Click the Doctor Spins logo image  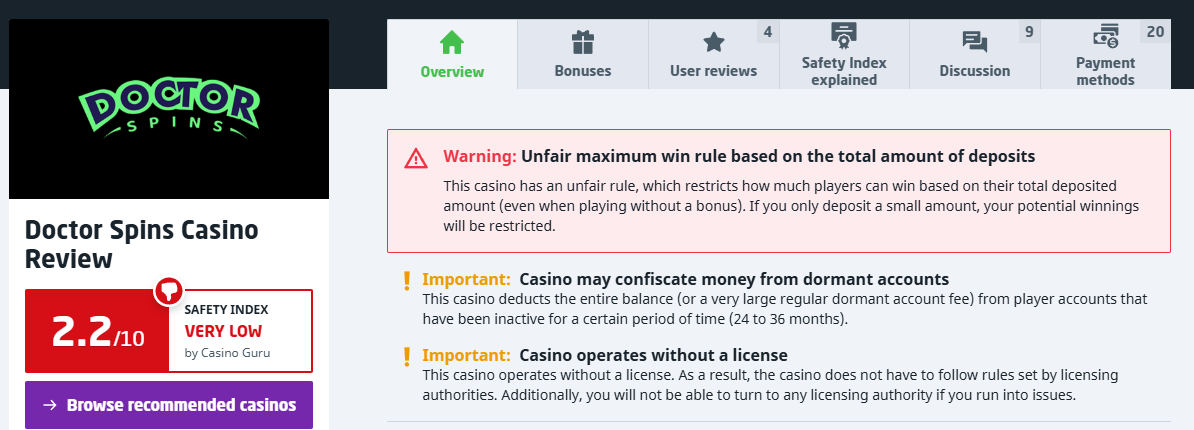click(x=169, y=109)
